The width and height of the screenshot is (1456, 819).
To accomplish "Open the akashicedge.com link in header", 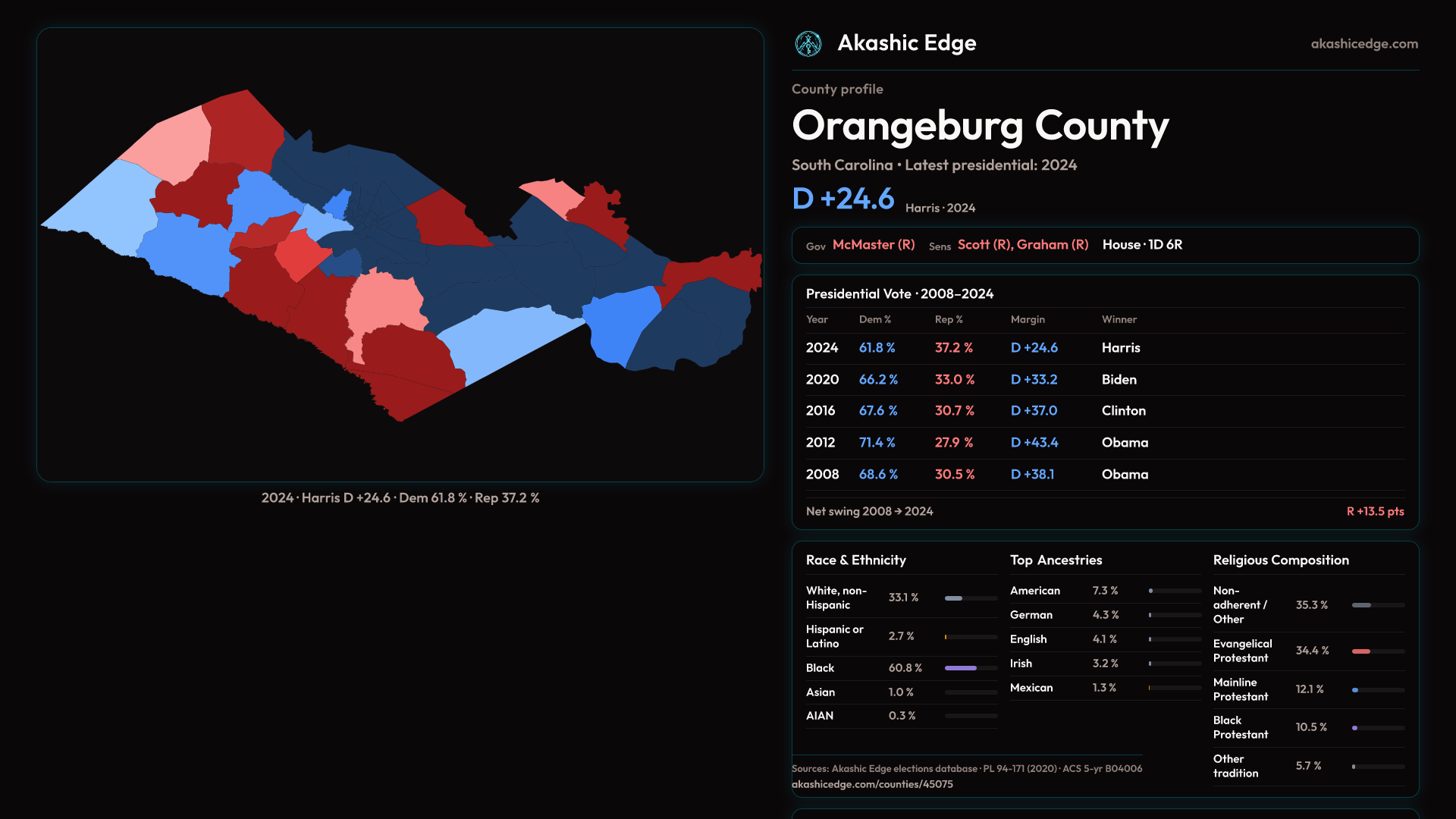I will 1363,44.
